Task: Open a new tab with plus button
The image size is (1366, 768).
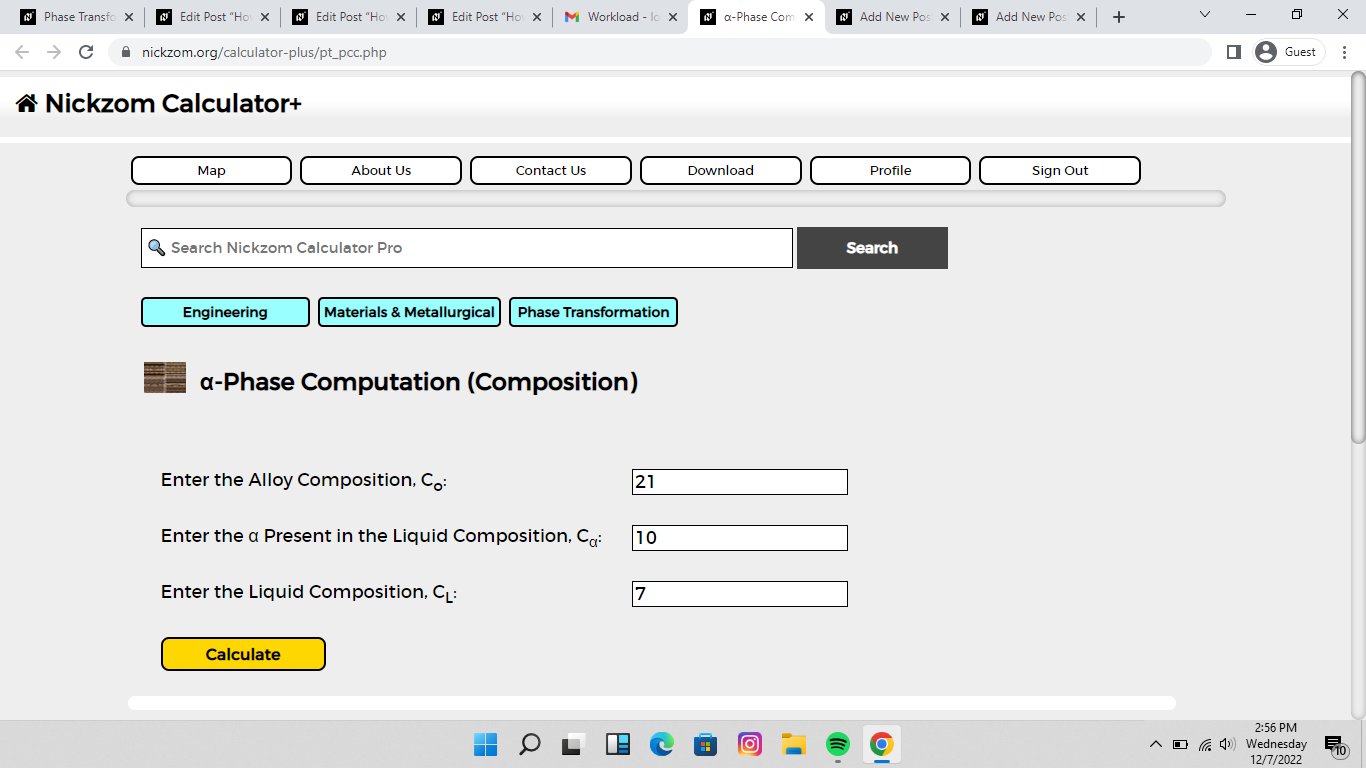Action: tap(1119, 17)
